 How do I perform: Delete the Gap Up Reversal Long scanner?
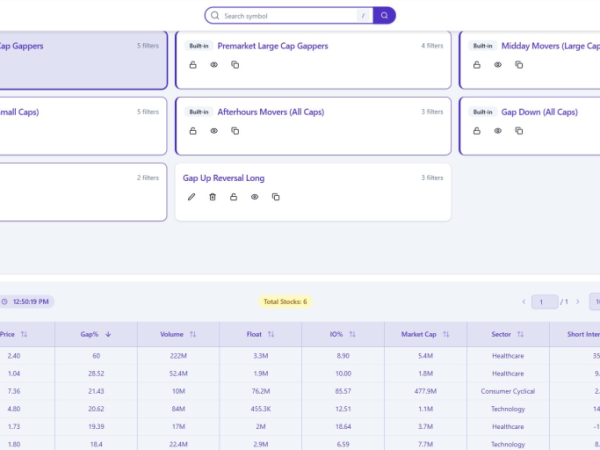coord(213,197)
